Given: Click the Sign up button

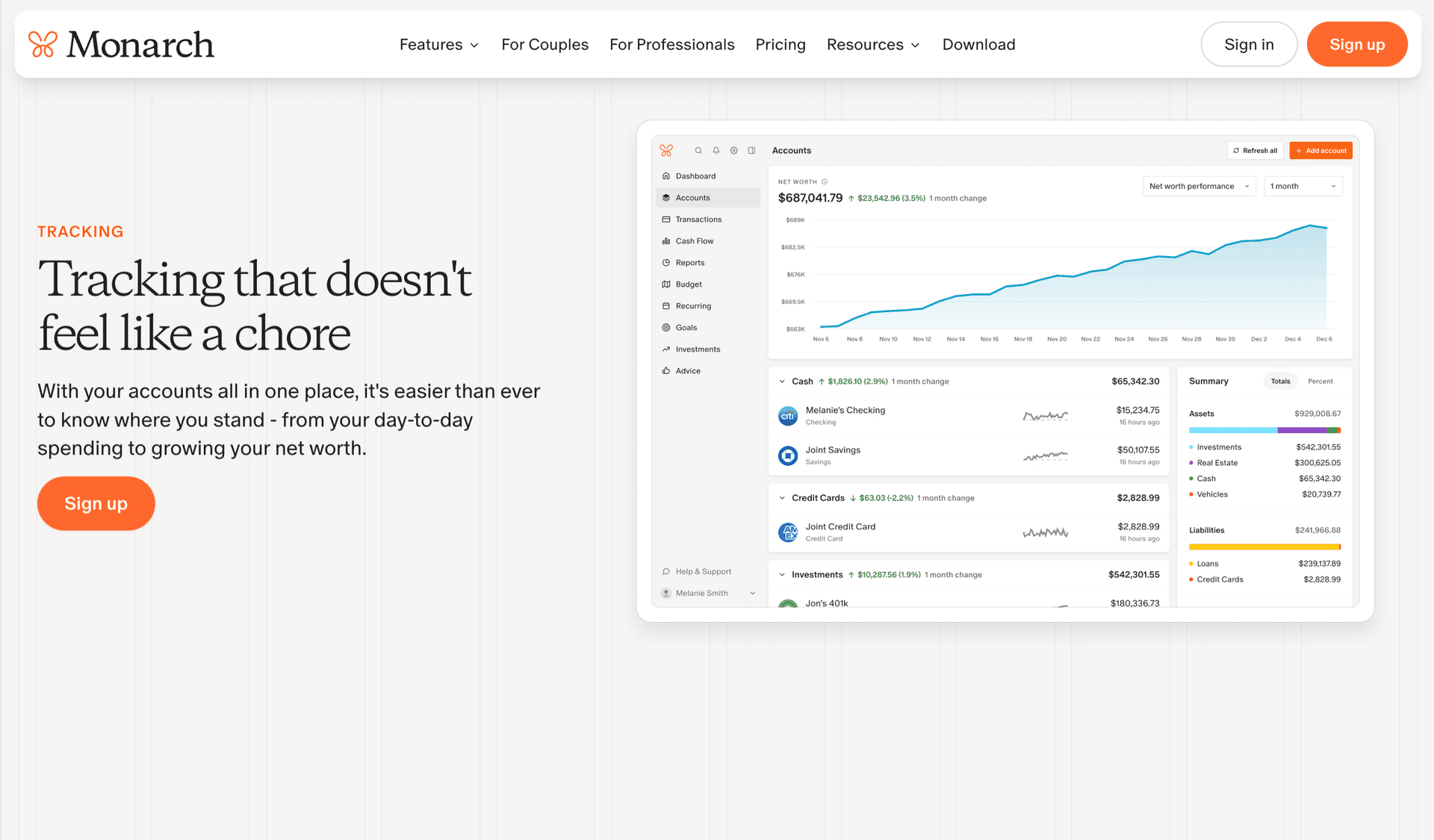Looking at the screenshot, I should [x=1358, y=44].
